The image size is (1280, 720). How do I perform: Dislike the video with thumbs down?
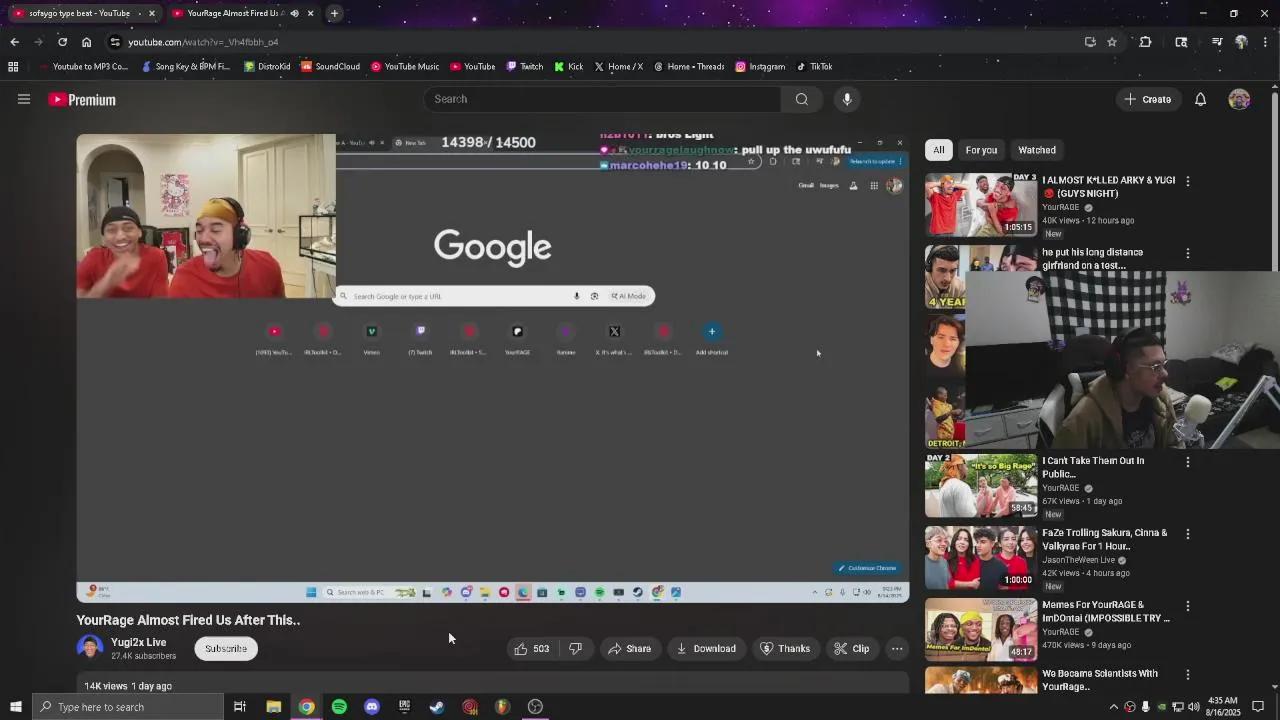coord(575,649)
